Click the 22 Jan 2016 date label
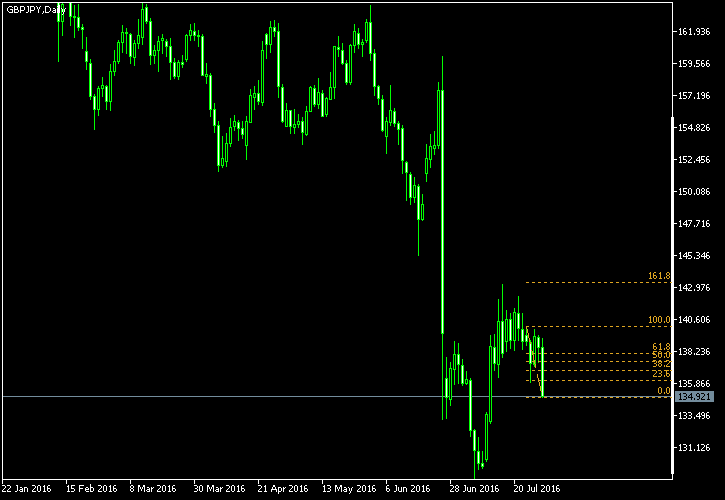Viewport: 725px width, 500px height. click(27, 489)
